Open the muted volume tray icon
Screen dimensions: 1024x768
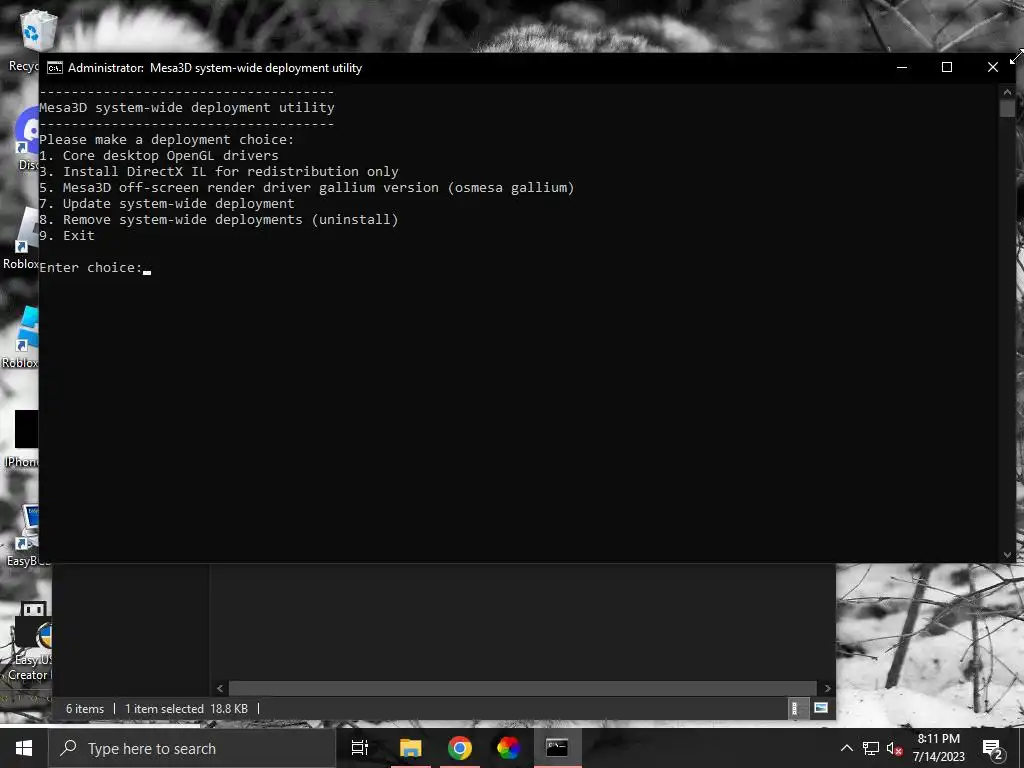coord(895,748)
